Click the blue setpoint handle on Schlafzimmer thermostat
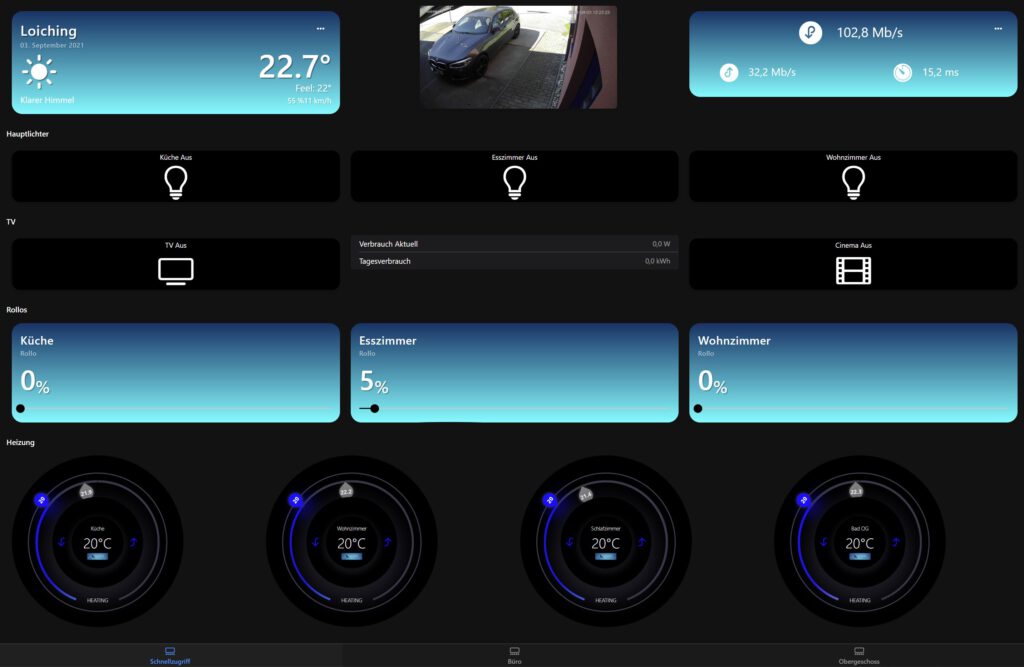 coord(549,500)
